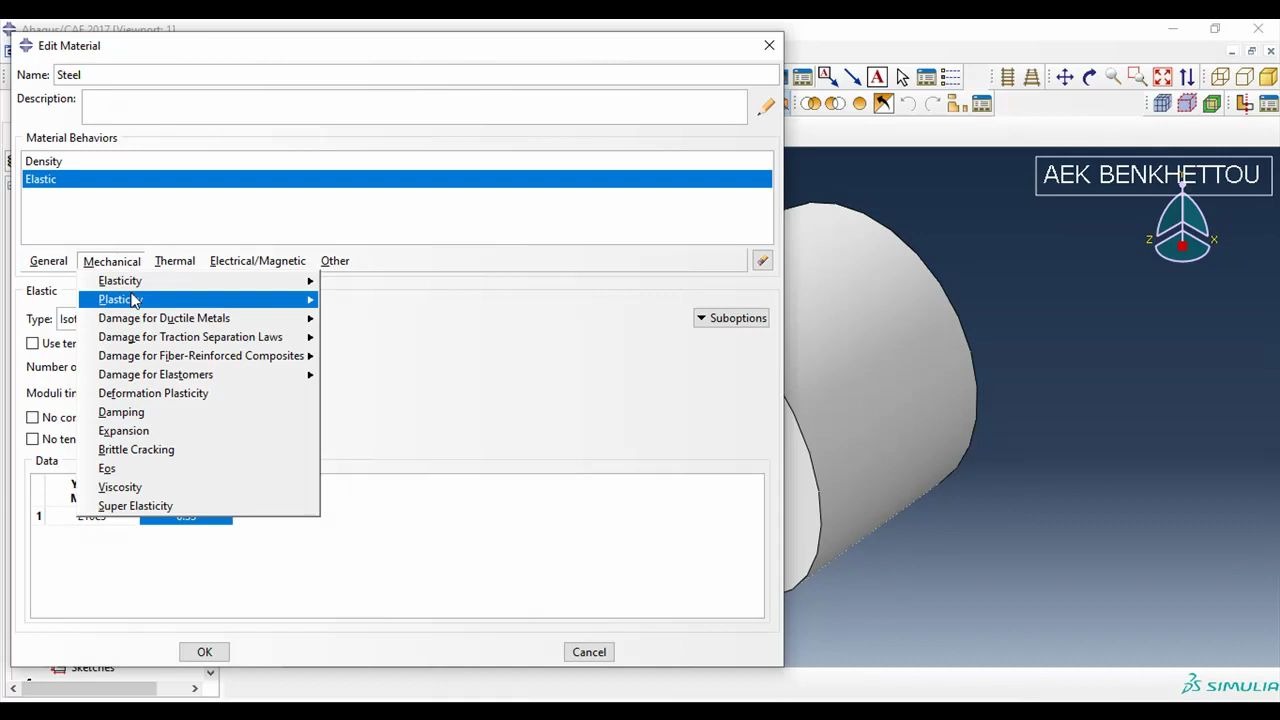Select the Pan View tool
The height and width of the screenshot is (720, 1280).
[x=1065, y=77]
